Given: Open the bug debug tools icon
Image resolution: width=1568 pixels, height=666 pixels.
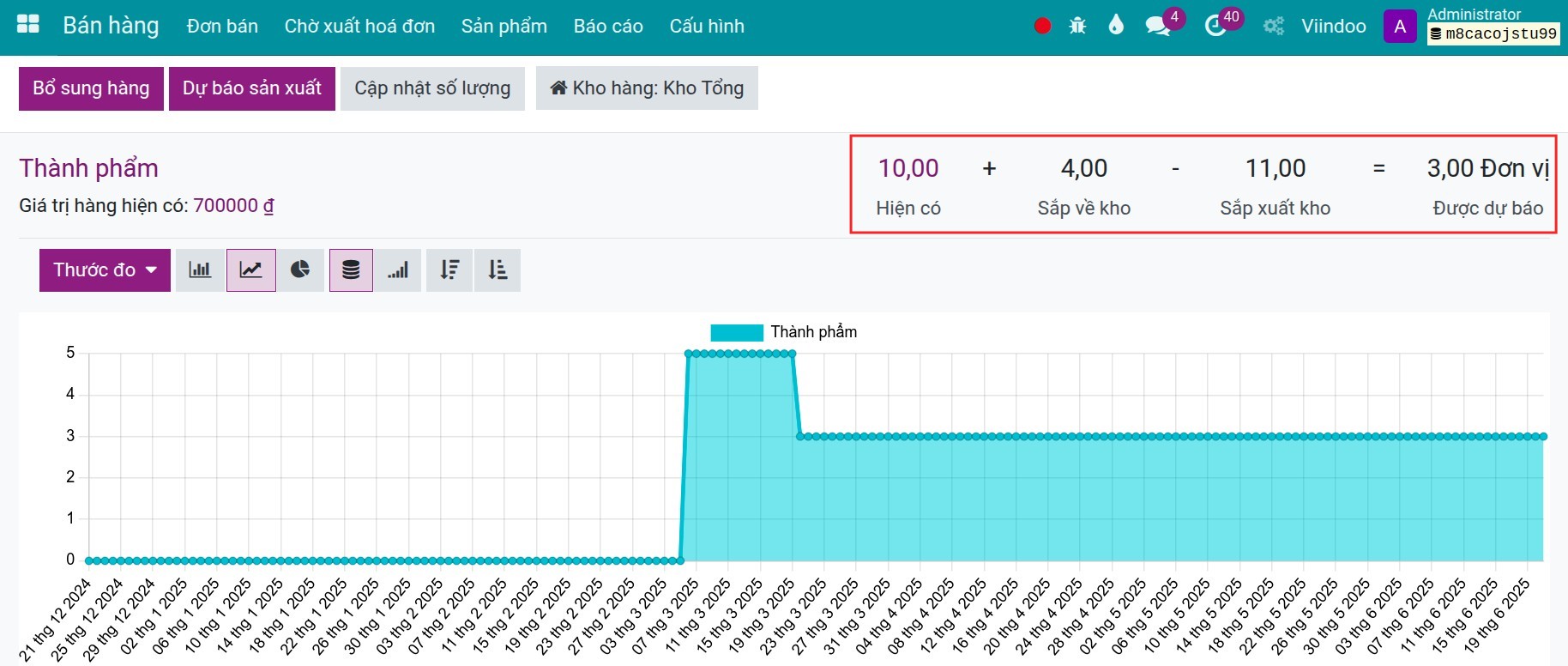Looking at the screenshot, I should pos(1078,26).
